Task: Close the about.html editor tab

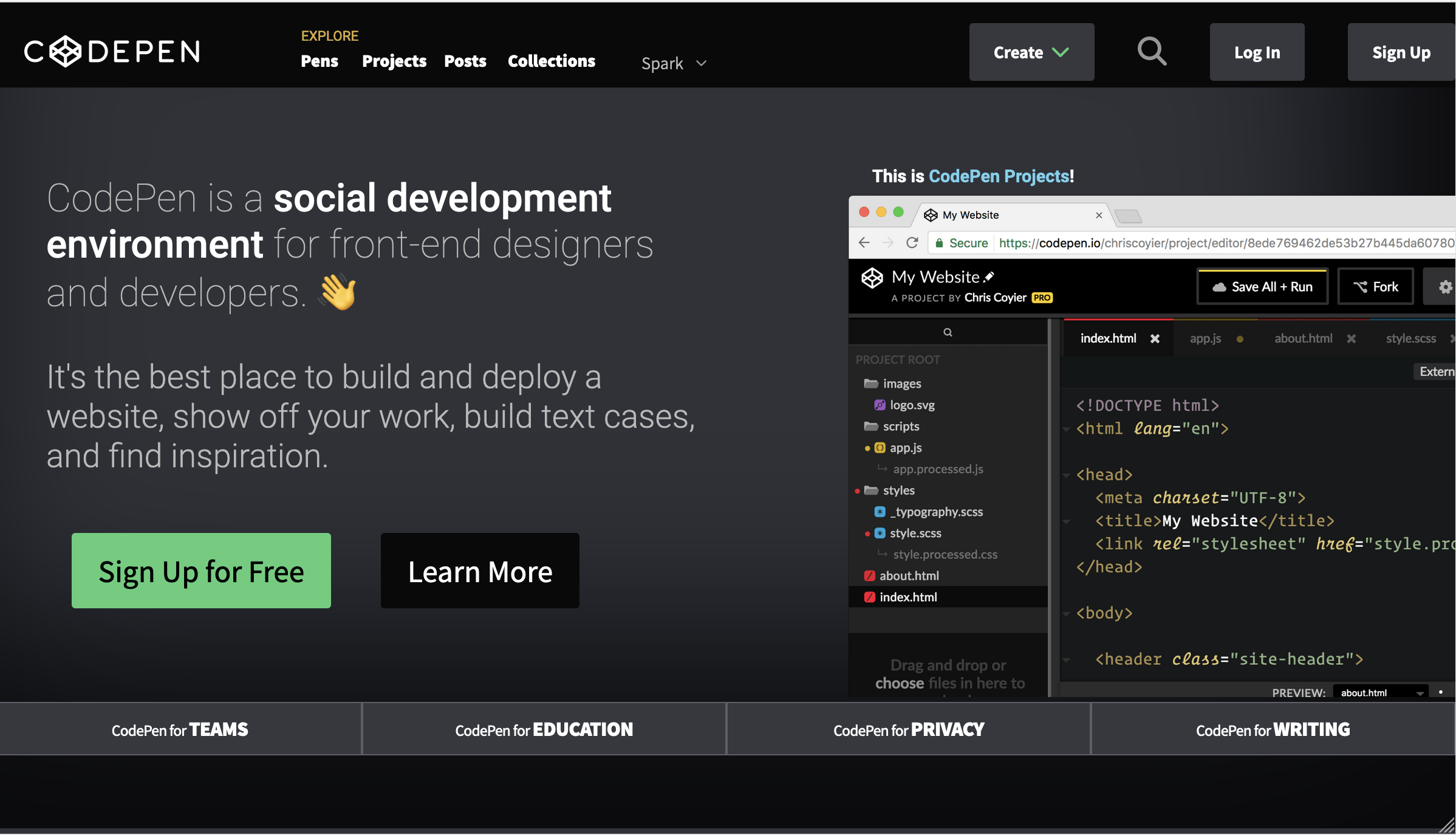Action: pos(1352,338)
